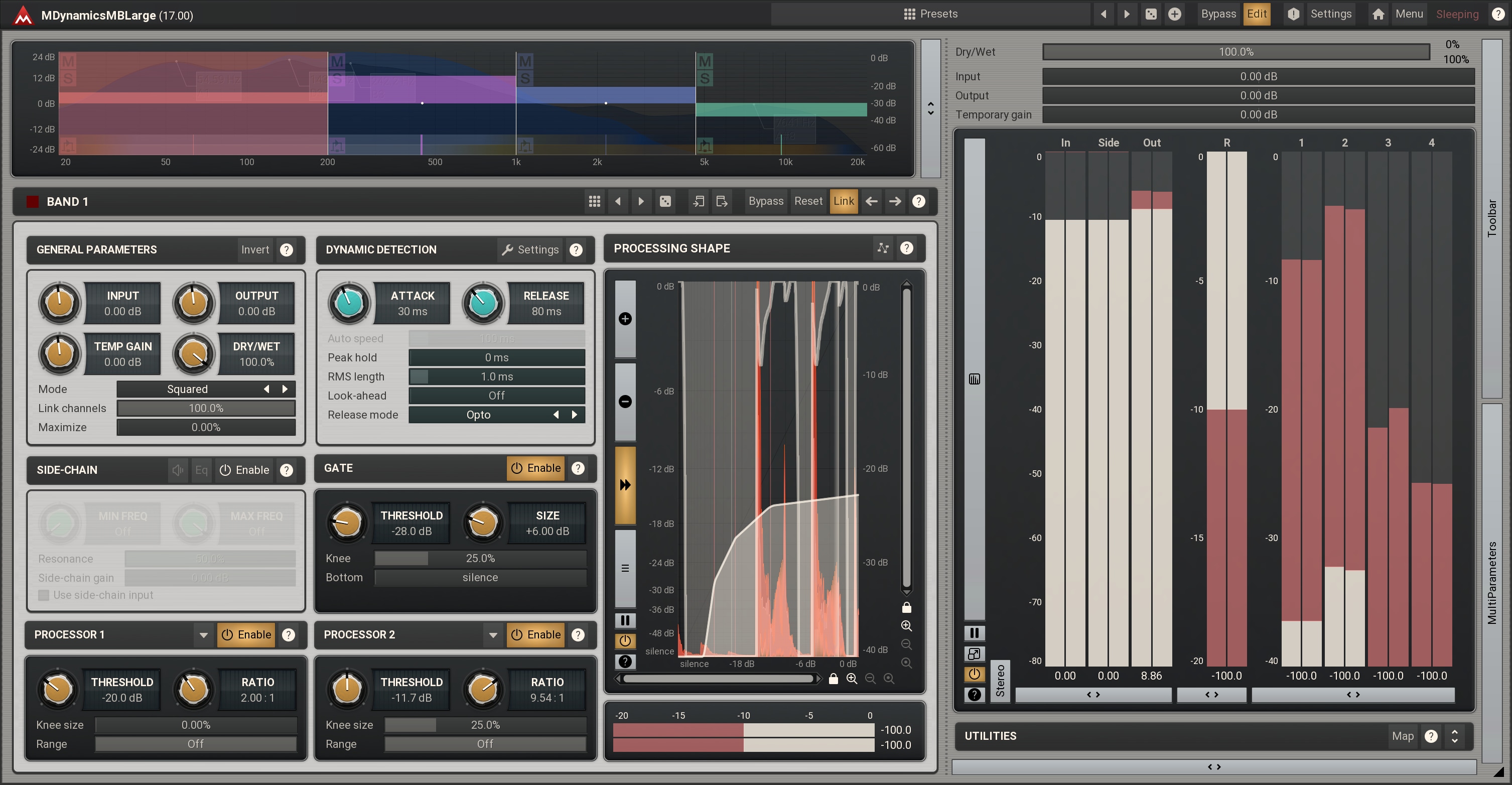
Task: Open the Processor 2 dropdown arrow
Action: pyautogui.click(x=492, y=635)
